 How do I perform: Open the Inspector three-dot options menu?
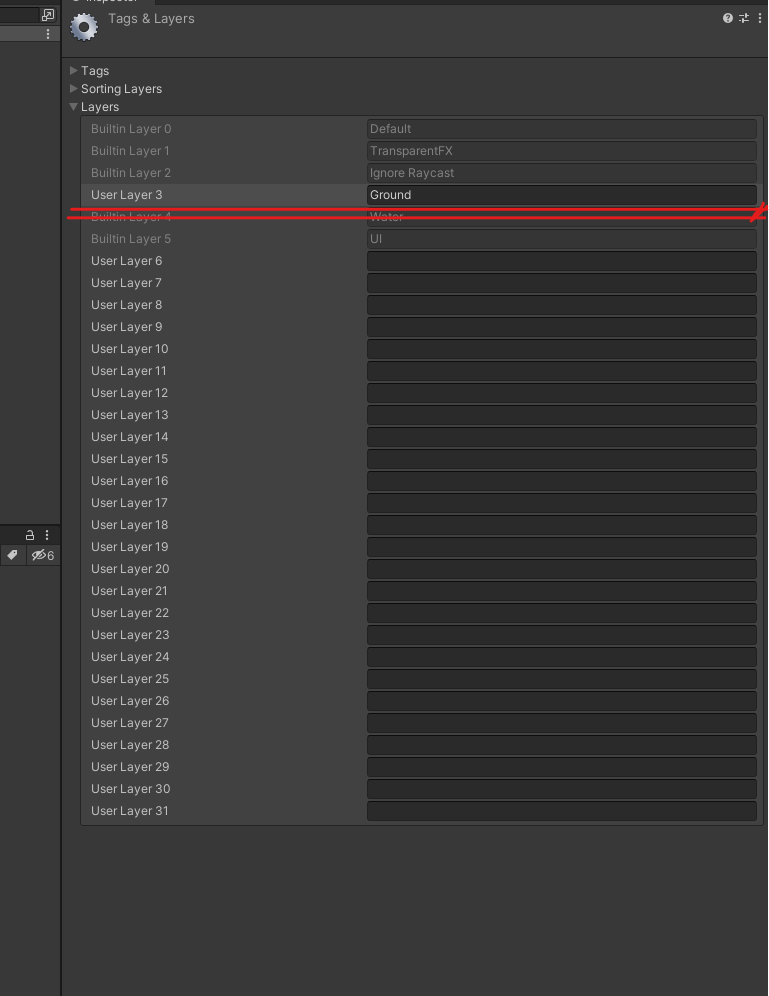point(759,18)
